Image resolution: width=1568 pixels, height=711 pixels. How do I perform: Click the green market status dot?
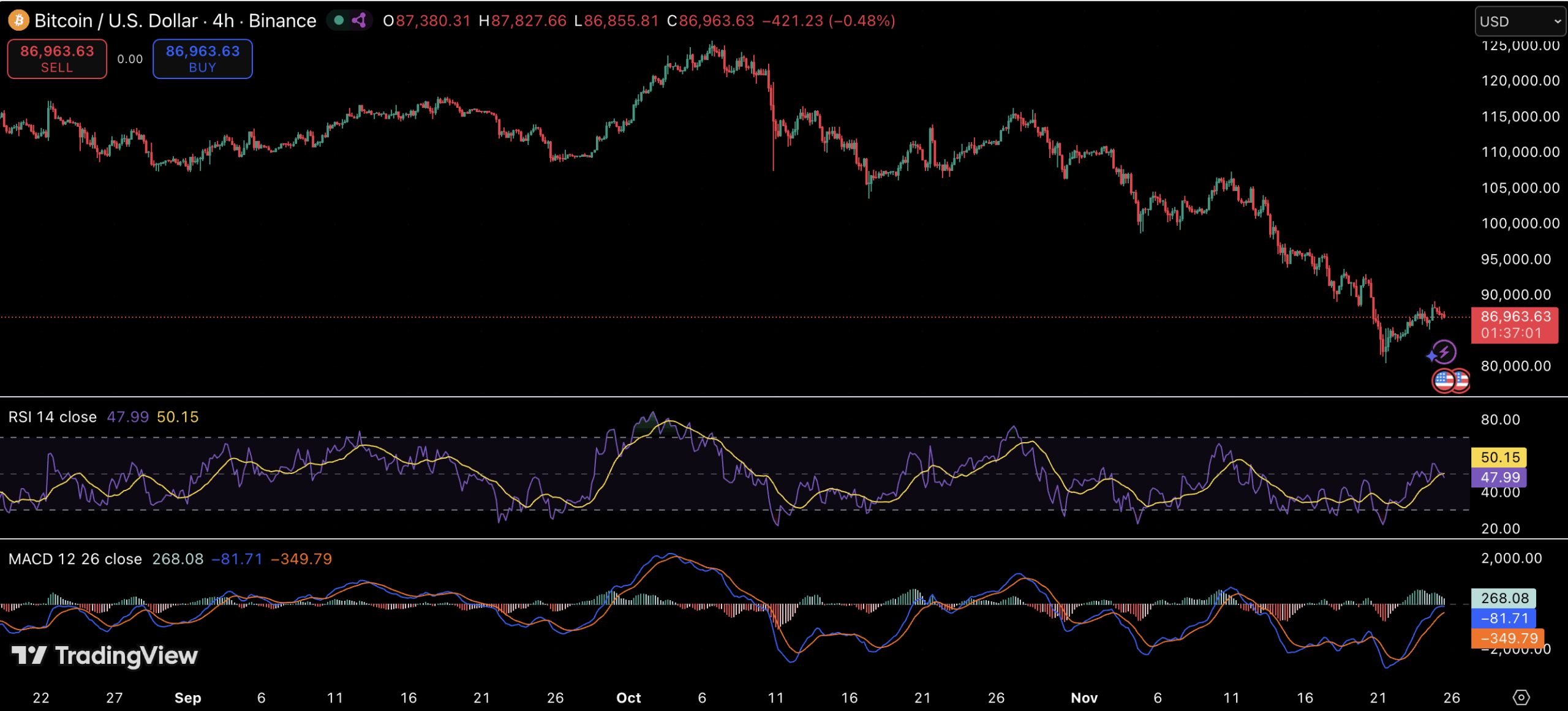coord(339,20)
